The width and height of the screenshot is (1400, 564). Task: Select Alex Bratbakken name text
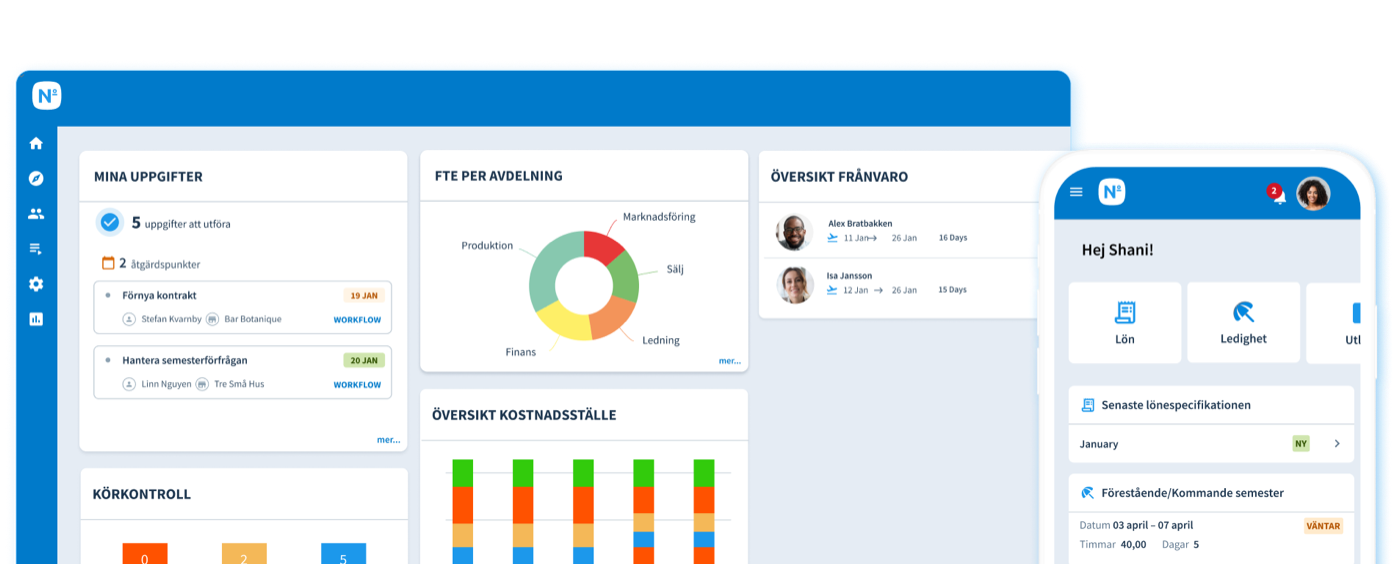point(860,223)
